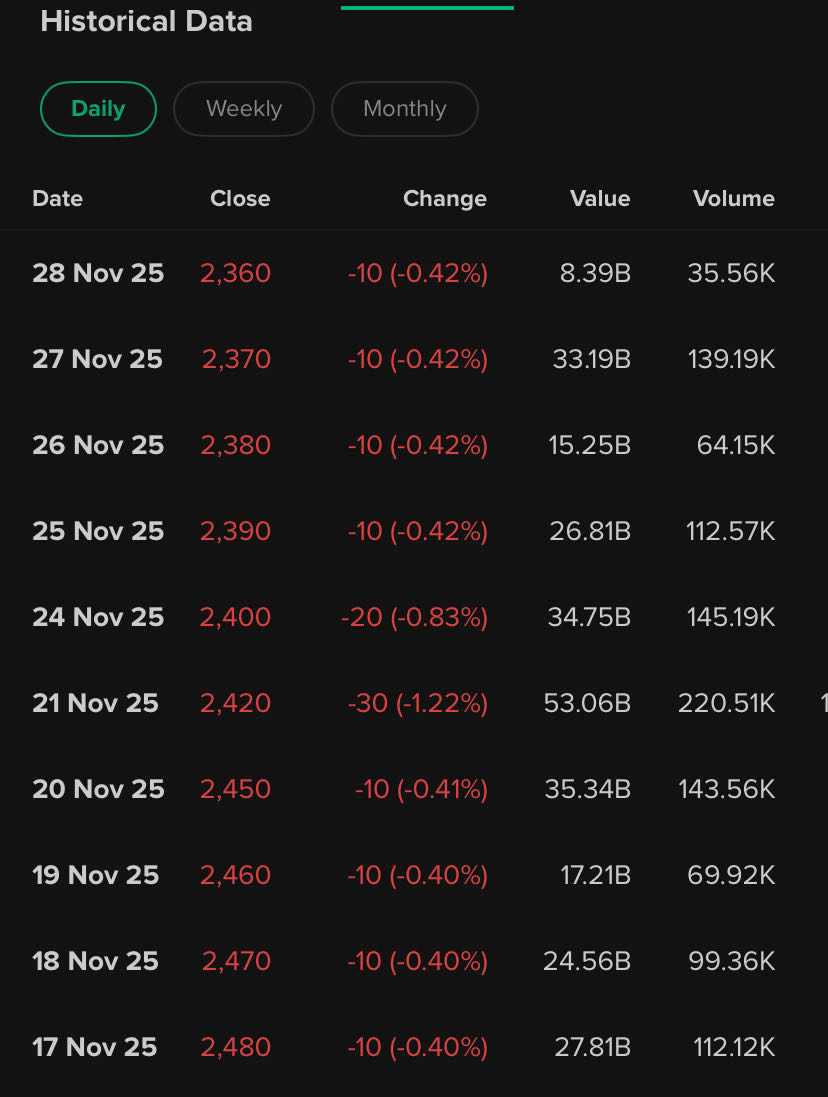Tap the 21 Nov 25 row
The width and height of the screenshot is (828, 1097).
tap(96, 703)
